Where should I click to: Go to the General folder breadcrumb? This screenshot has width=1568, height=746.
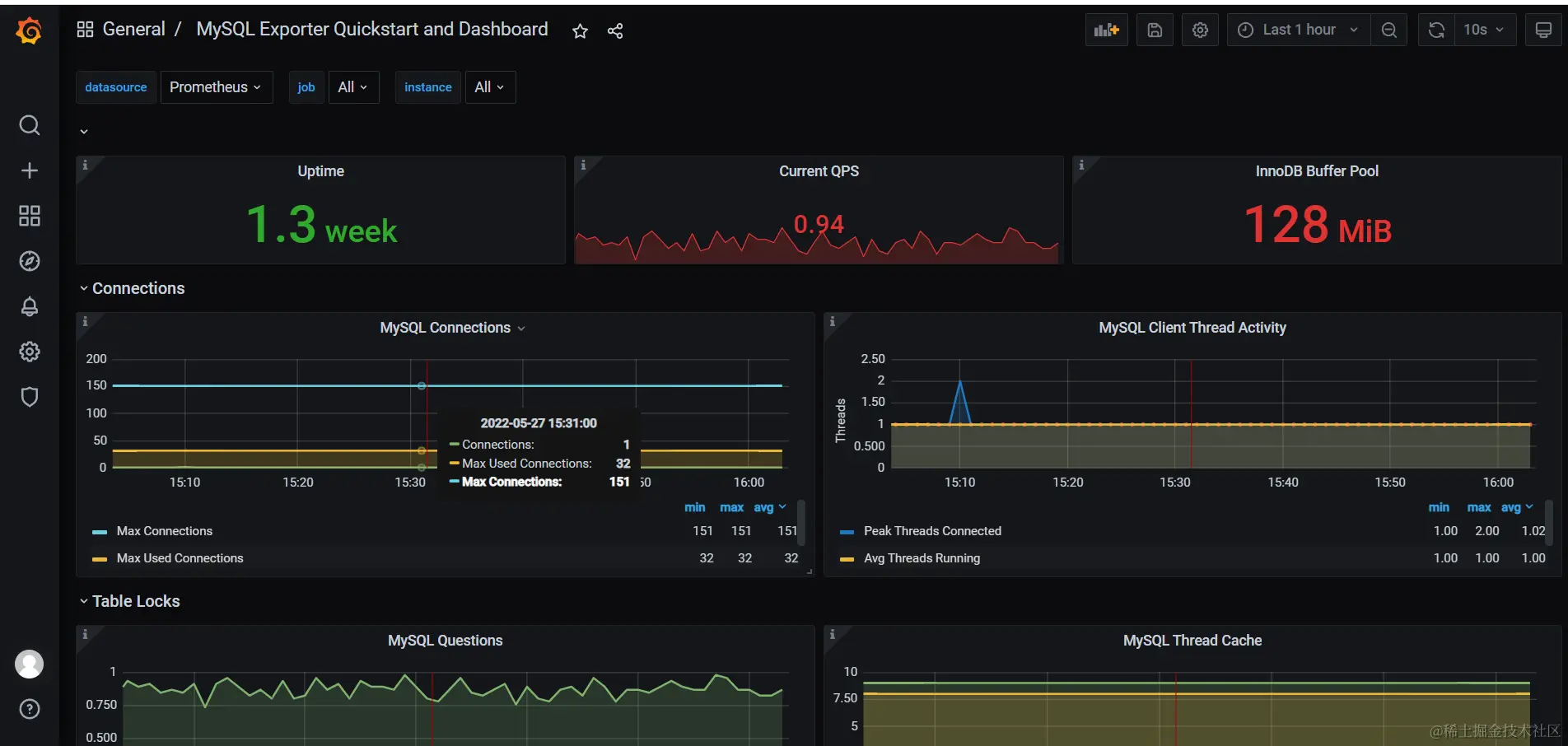133,30
